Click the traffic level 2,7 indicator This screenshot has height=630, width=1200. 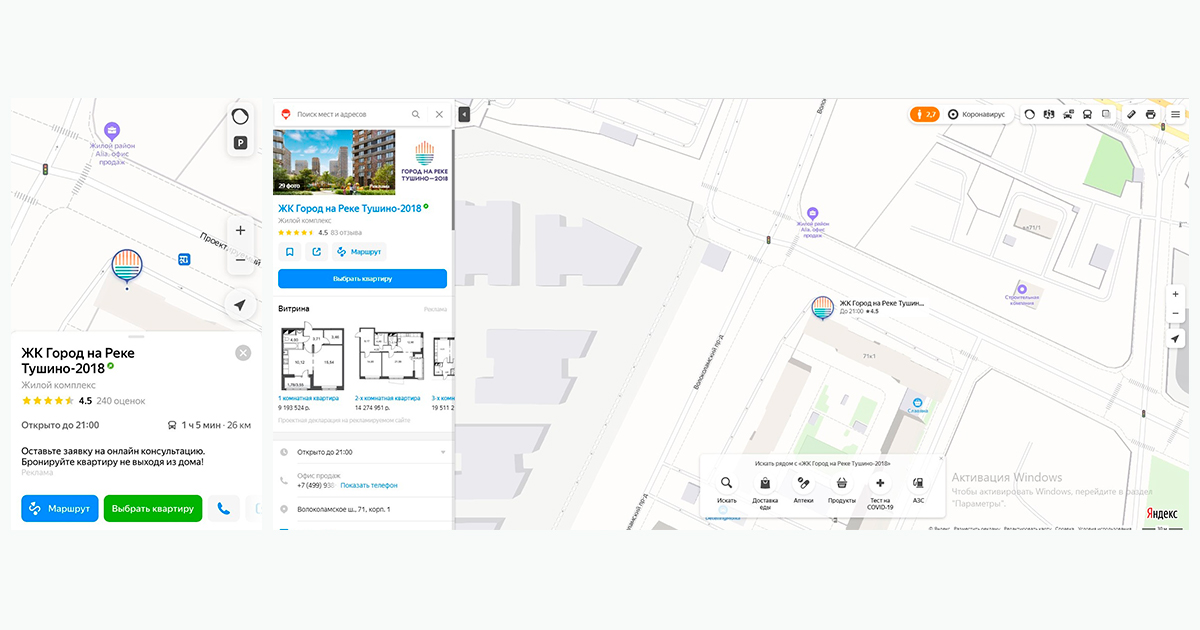[x=925, y=114]
